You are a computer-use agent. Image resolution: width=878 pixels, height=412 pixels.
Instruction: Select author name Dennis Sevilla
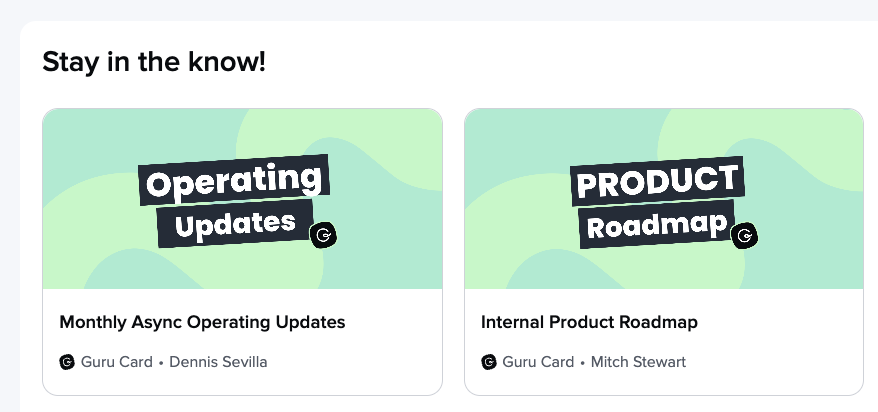[x=218, y=362]
